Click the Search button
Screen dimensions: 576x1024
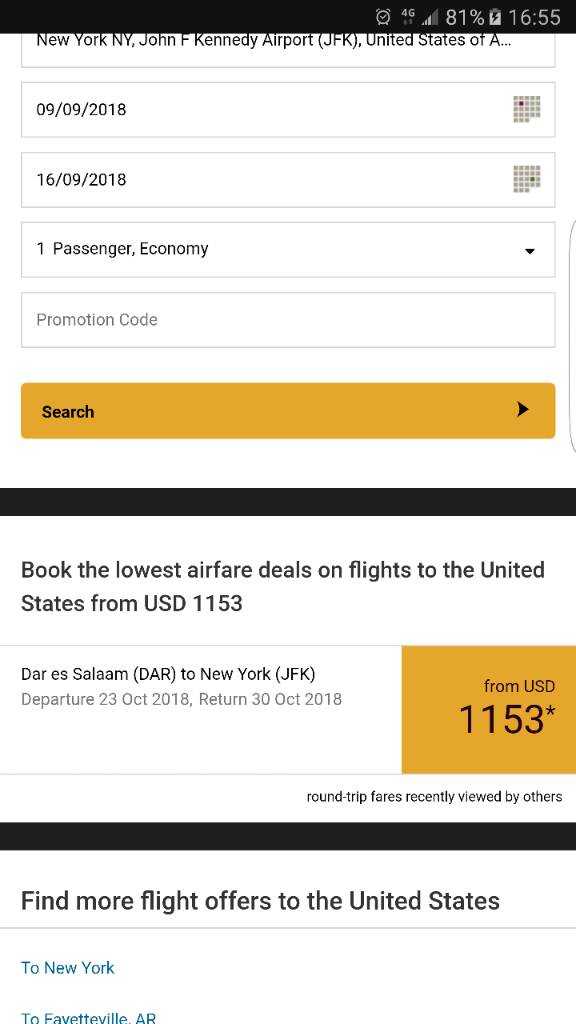point(288,411)
